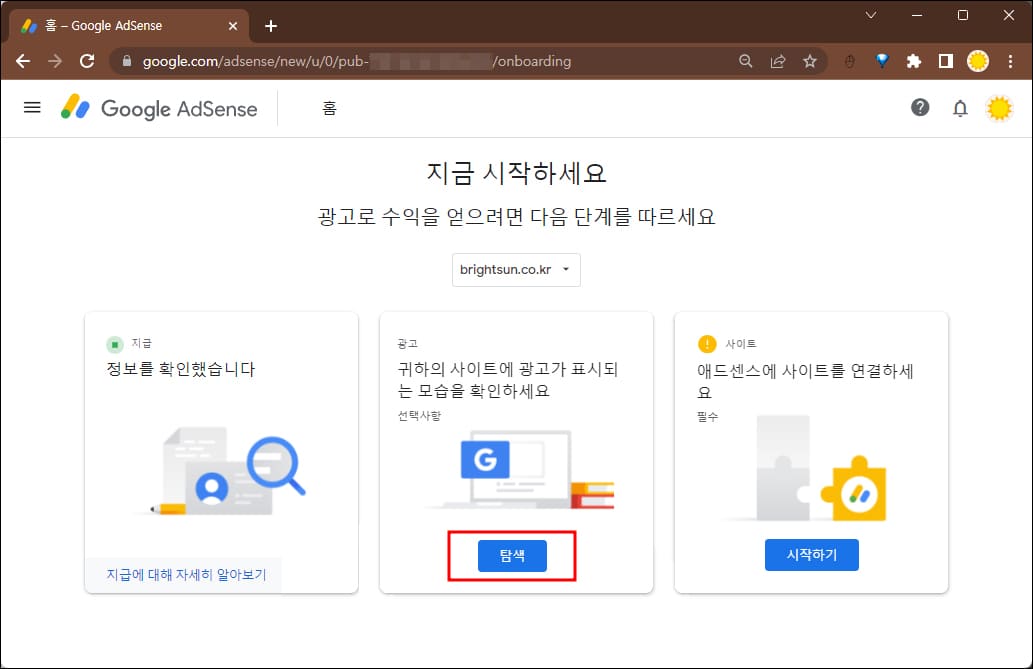Image resolution: width=1033 pixels, height=669 pixels.
Task: Open the notifications bell
Action: pos(960,108)
